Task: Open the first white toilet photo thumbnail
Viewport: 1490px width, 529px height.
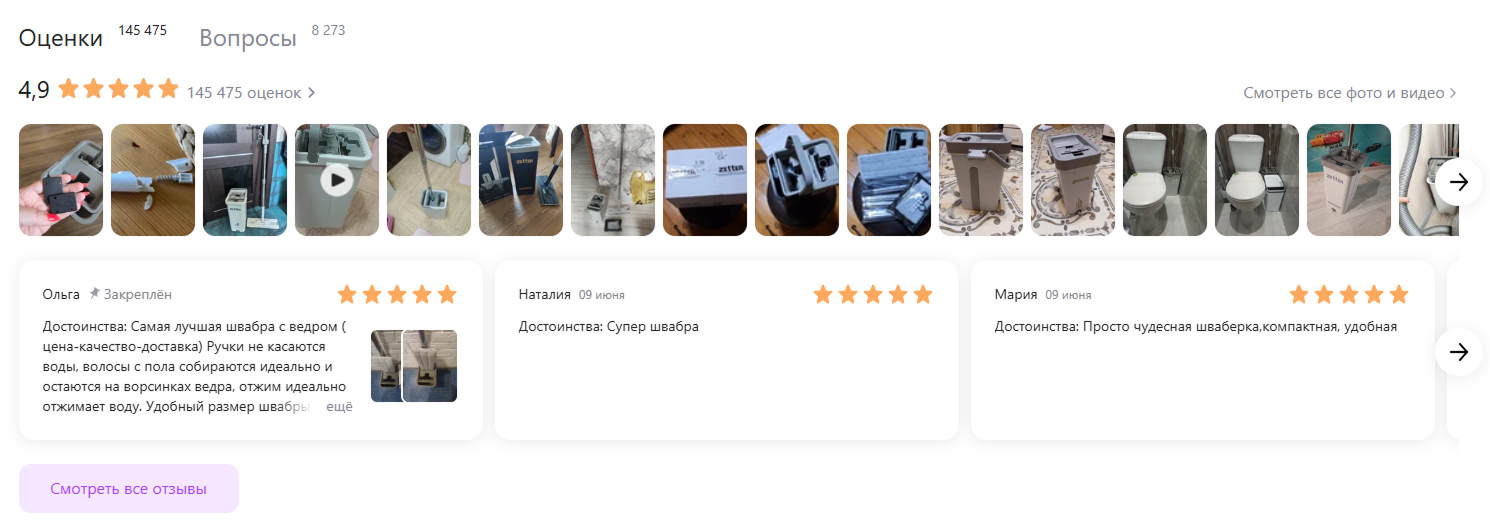Action: click(1165, 180)
